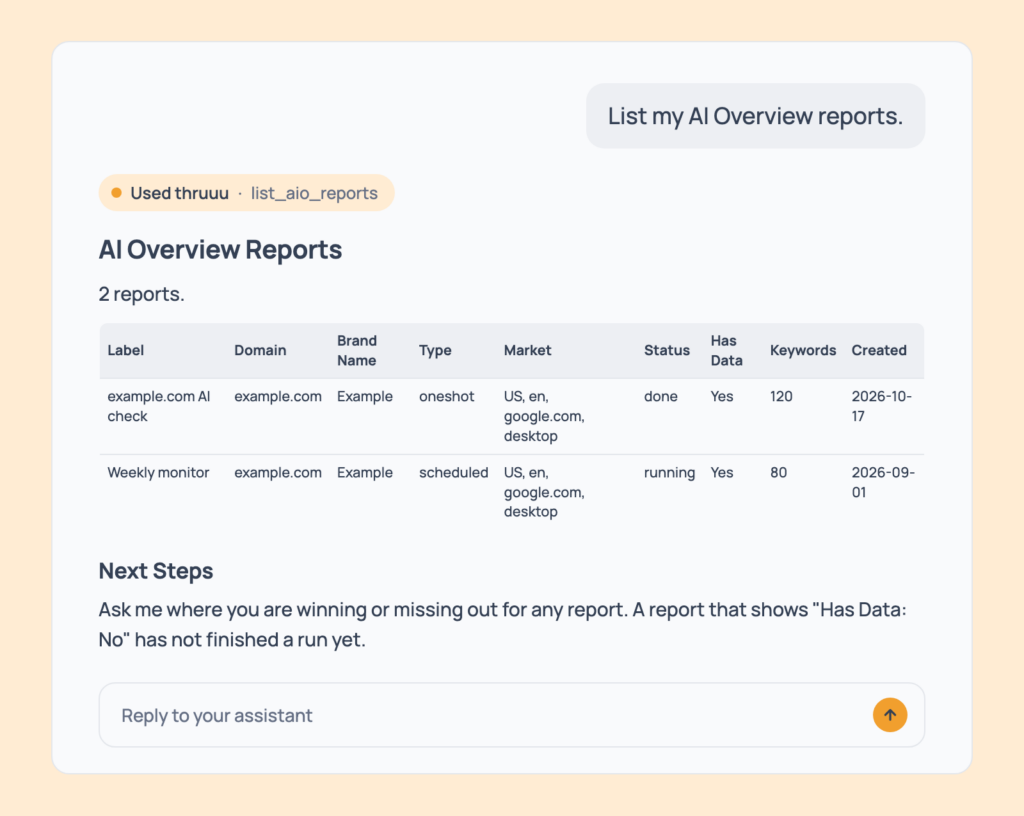Select the 'Weekly monitor' label cell

pos(158,472)
